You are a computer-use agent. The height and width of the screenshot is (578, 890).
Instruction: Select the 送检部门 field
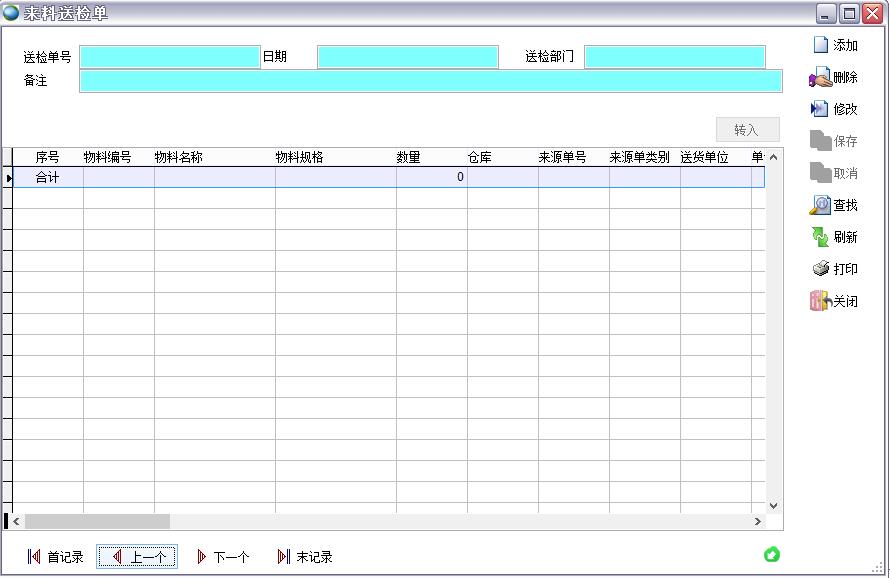[674, 57]
